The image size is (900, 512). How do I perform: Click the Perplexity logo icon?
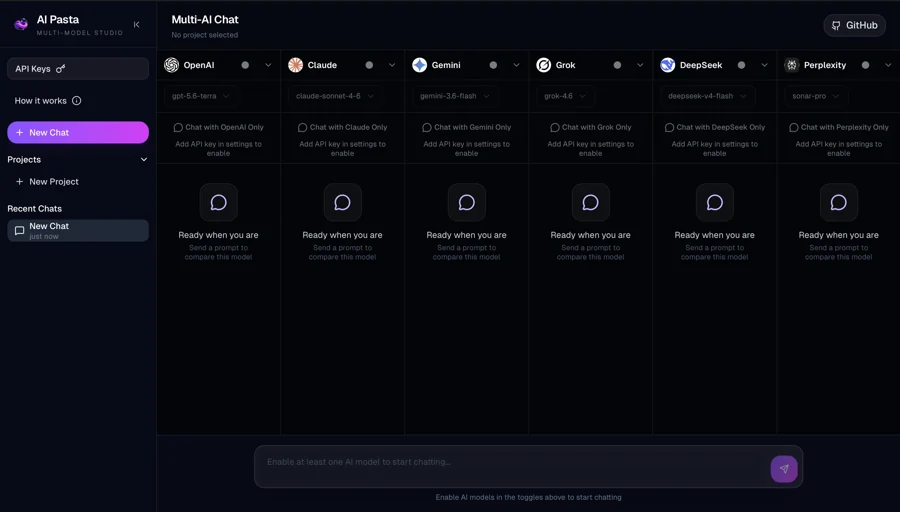[792, 65]
